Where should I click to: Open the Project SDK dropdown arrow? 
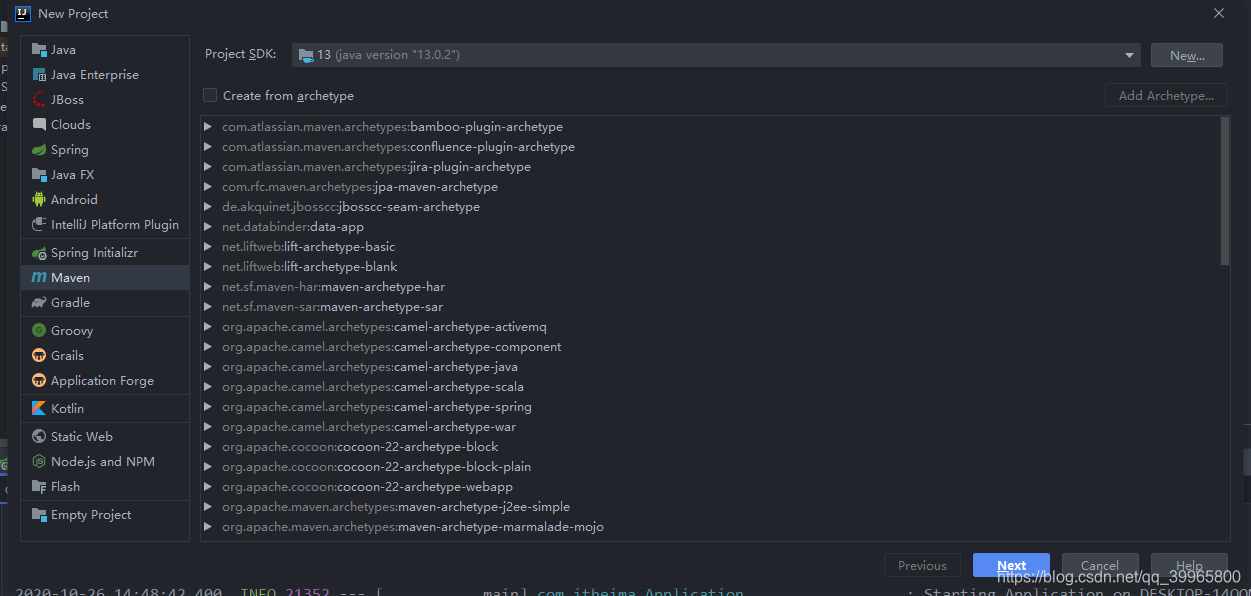(1129, 55)
